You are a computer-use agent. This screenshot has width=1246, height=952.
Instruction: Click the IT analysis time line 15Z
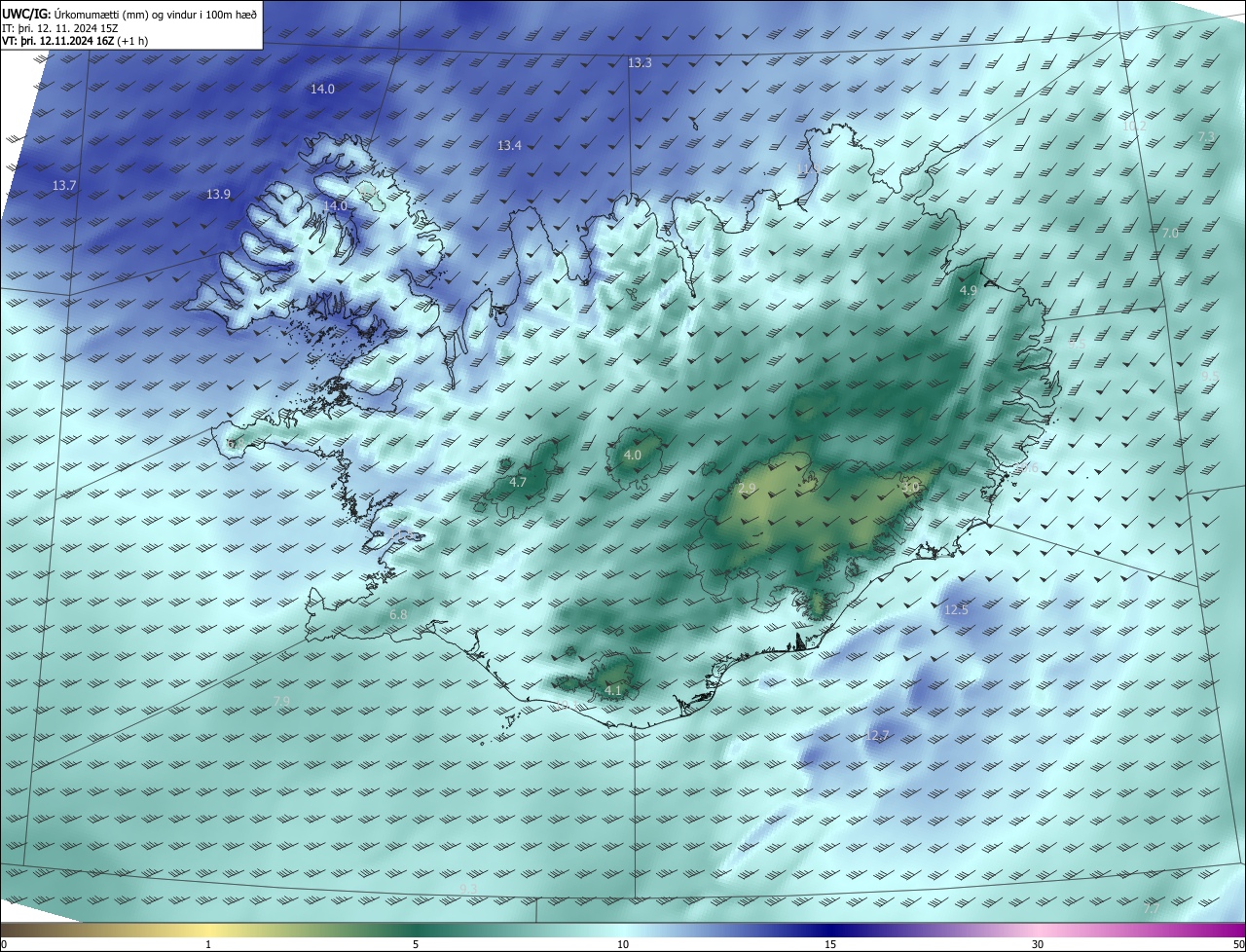point(60,28)
